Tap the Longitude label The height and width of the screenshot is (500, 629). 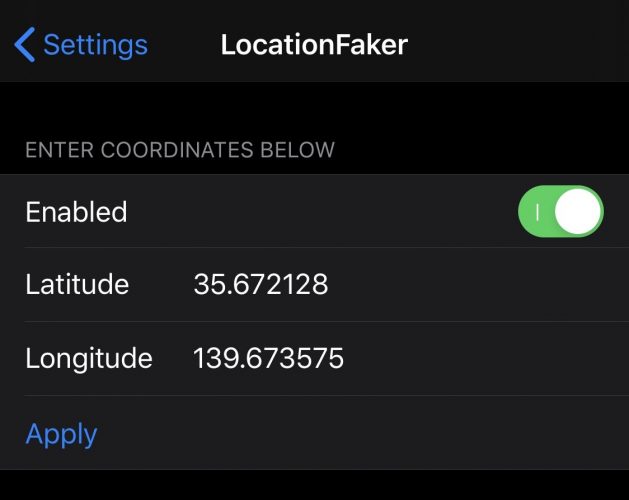tap(89, 358)
